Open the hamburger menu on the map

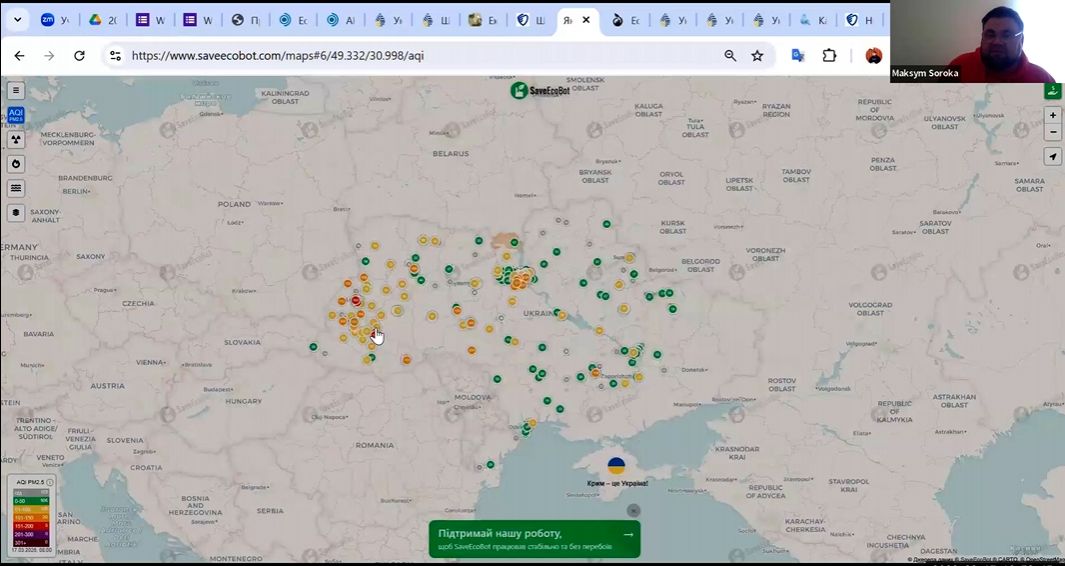point(15,90)
